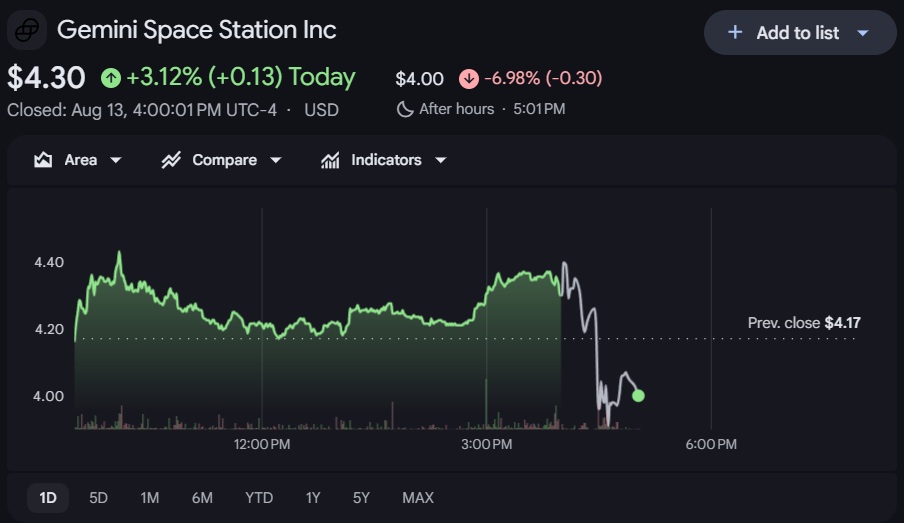Image resolution: width=904 pixels, height=523 pixels.
Task: Show the YTD time range
Action: [259, 498]
